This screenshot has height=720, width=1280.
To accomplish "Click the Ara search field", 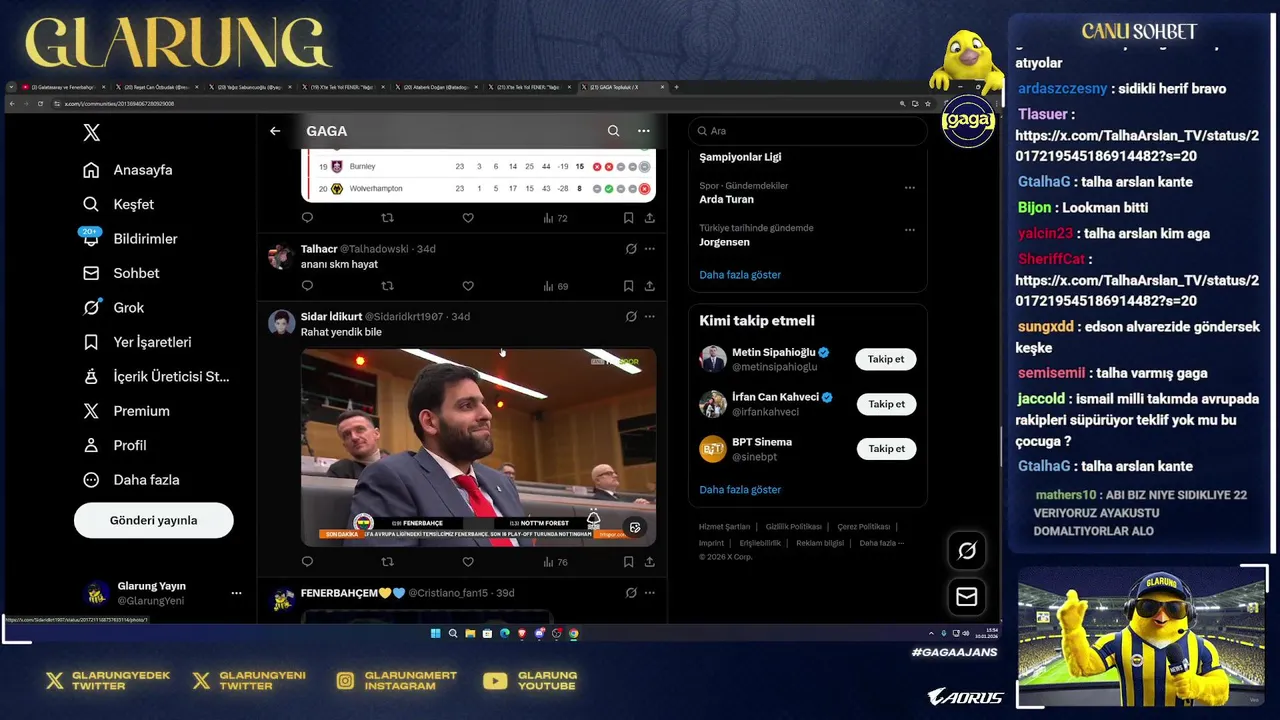I will [808, 131].
